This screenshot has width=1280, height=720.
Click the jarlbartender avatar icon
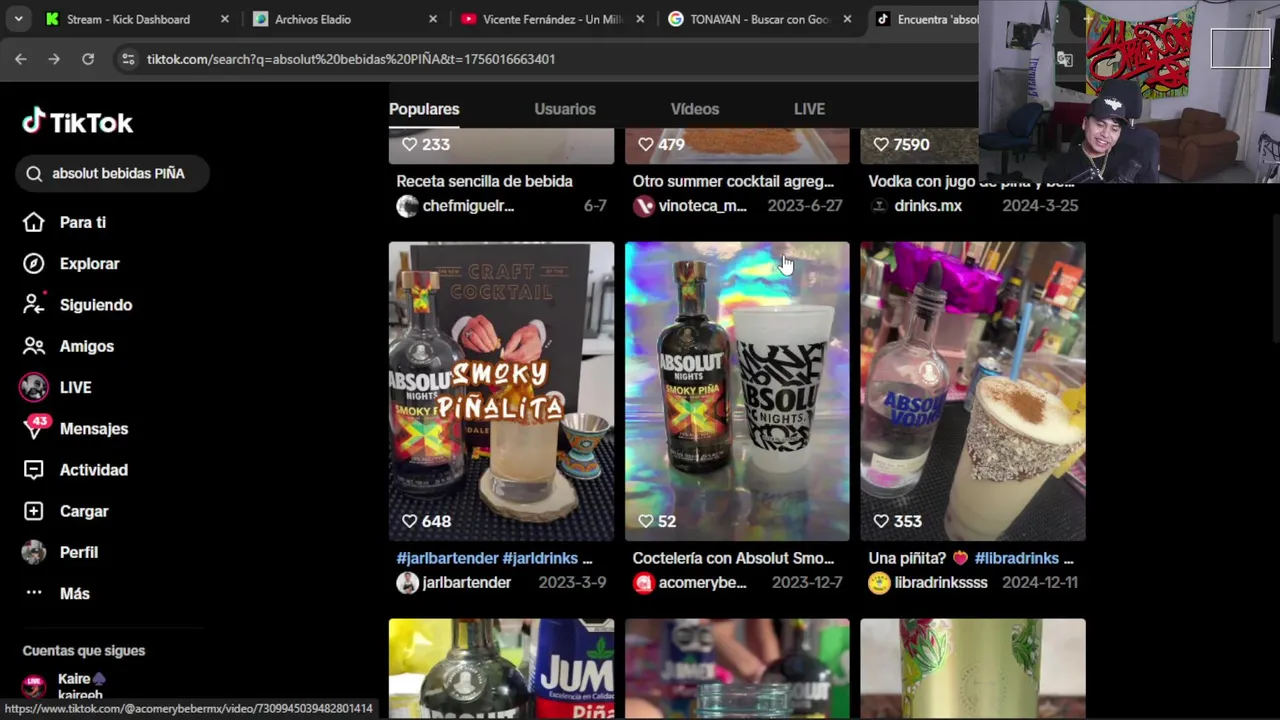click(x=407, y=583)
